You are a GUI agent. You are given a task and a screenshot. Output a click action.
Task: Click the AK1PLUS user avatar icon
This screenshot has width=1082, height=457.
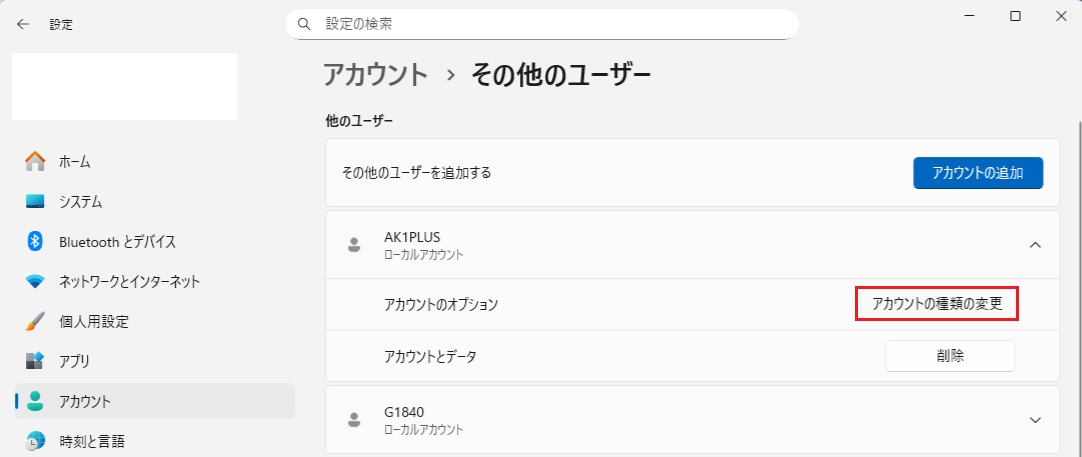tap(353, 245)
